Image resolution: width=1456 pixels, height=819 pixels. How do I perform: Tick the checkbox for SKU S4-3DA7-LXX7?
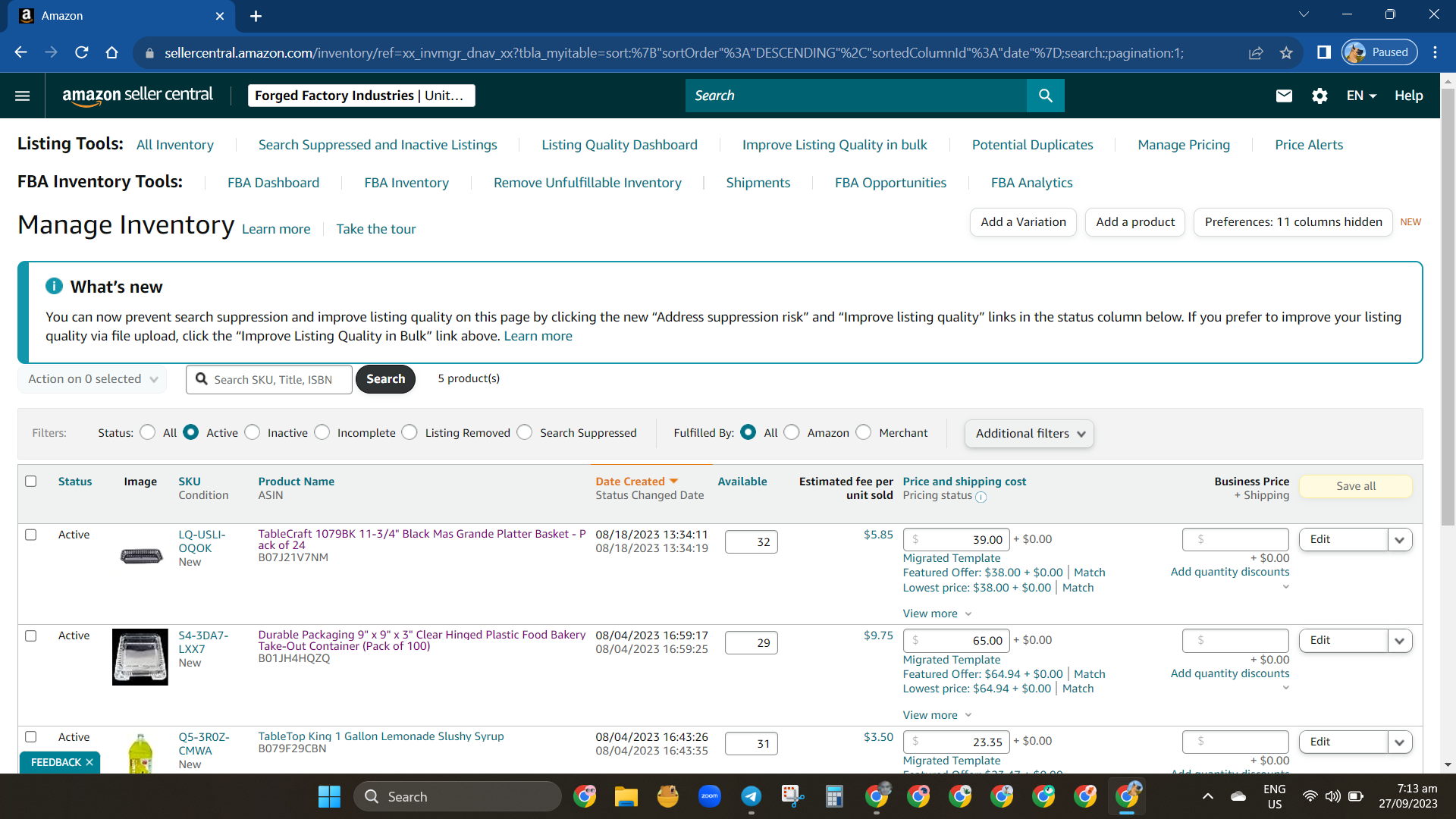pyautogui.click(x=31, y=635)
